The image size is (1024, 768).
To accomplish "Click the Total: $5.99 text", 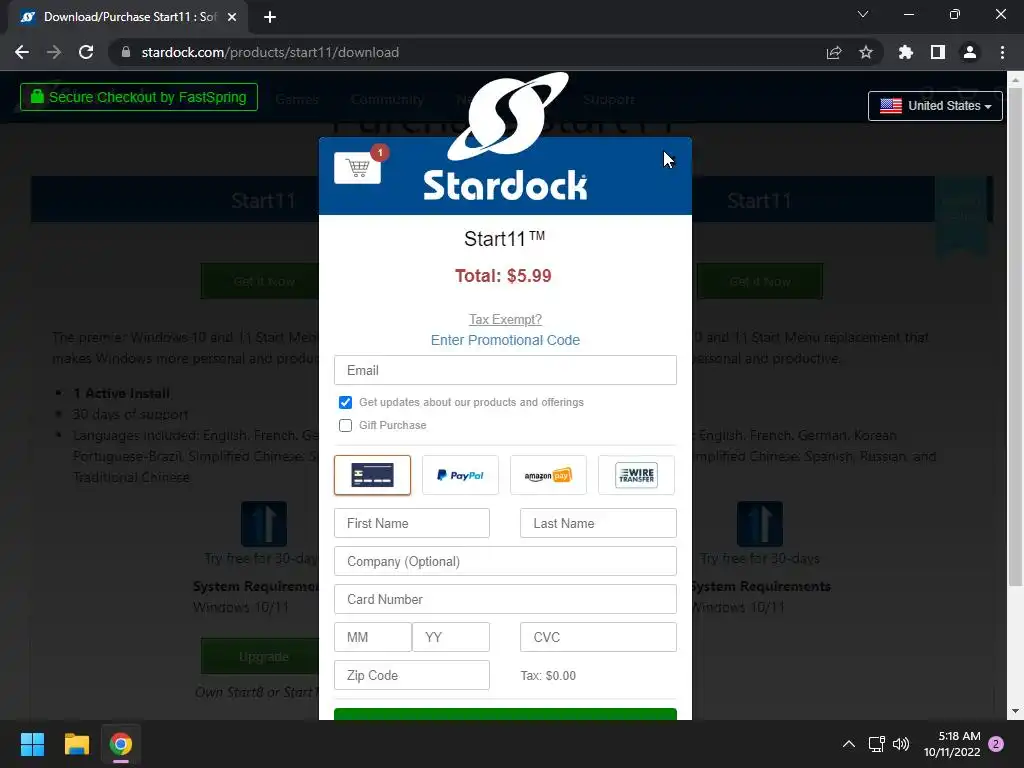I will pyautogui.click(x=503, y=276).
